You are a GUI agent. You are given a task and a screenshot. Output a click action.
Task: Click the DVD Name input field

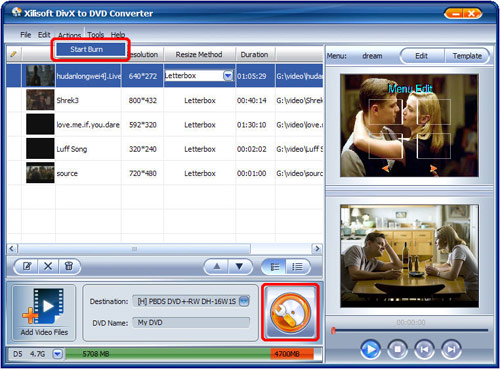pos(191,323)
